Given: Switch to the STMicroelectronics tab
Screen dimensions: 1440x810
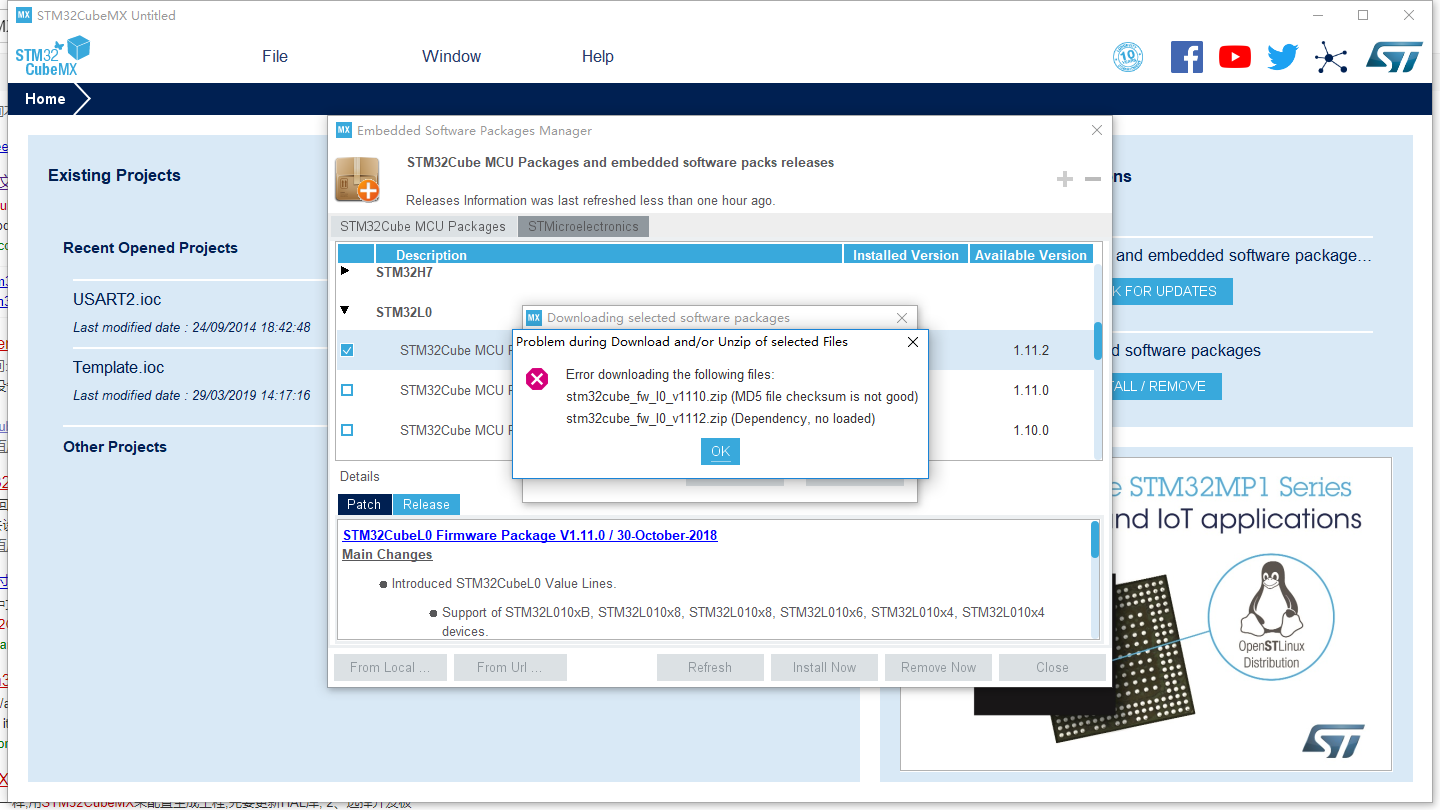Looking at the screenshot, I should (583, 226).
